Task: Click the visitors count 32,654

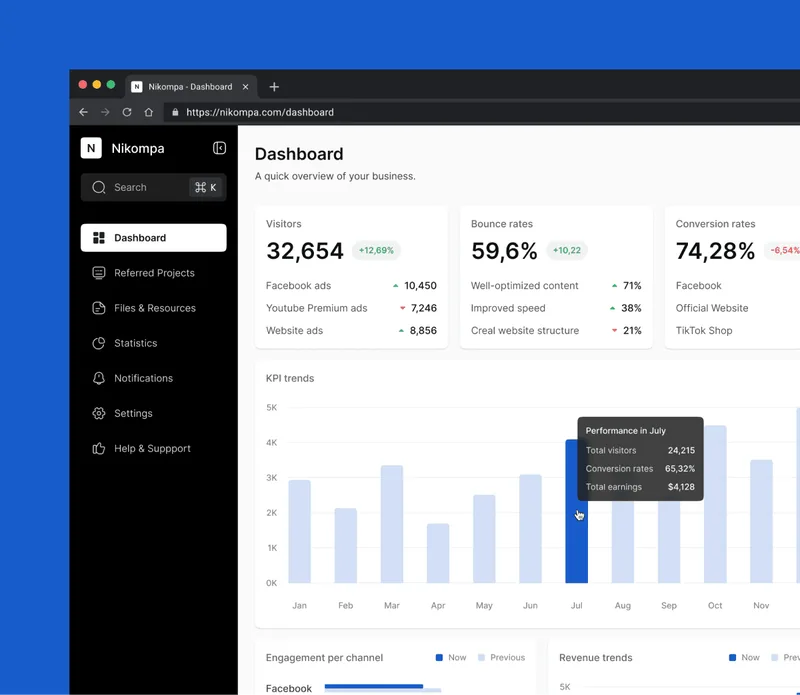Action: 305,251
